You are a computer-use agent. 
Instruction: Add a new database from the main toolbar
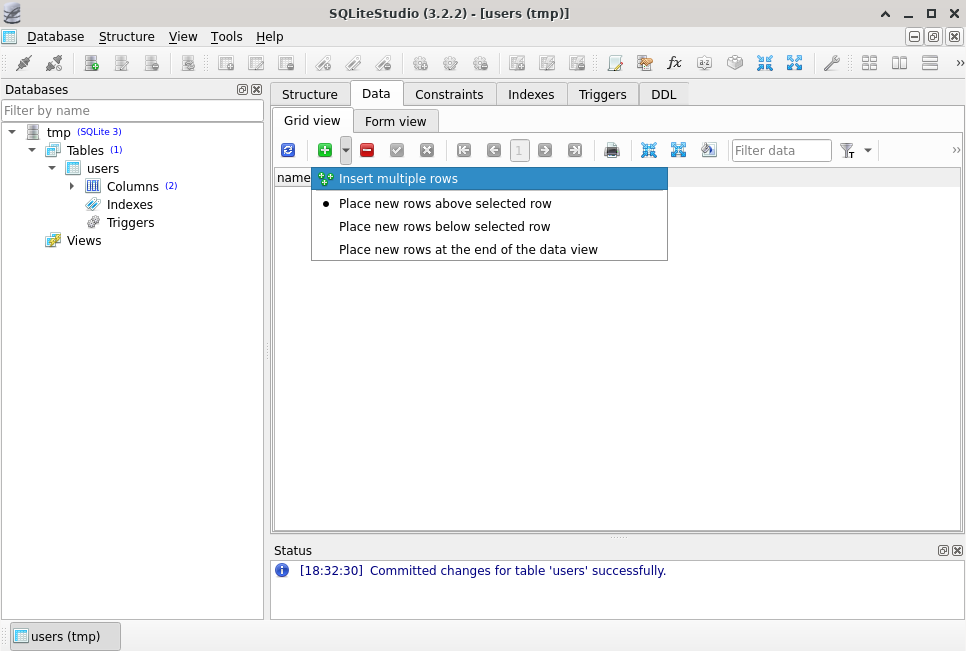[x=91, y=63]
